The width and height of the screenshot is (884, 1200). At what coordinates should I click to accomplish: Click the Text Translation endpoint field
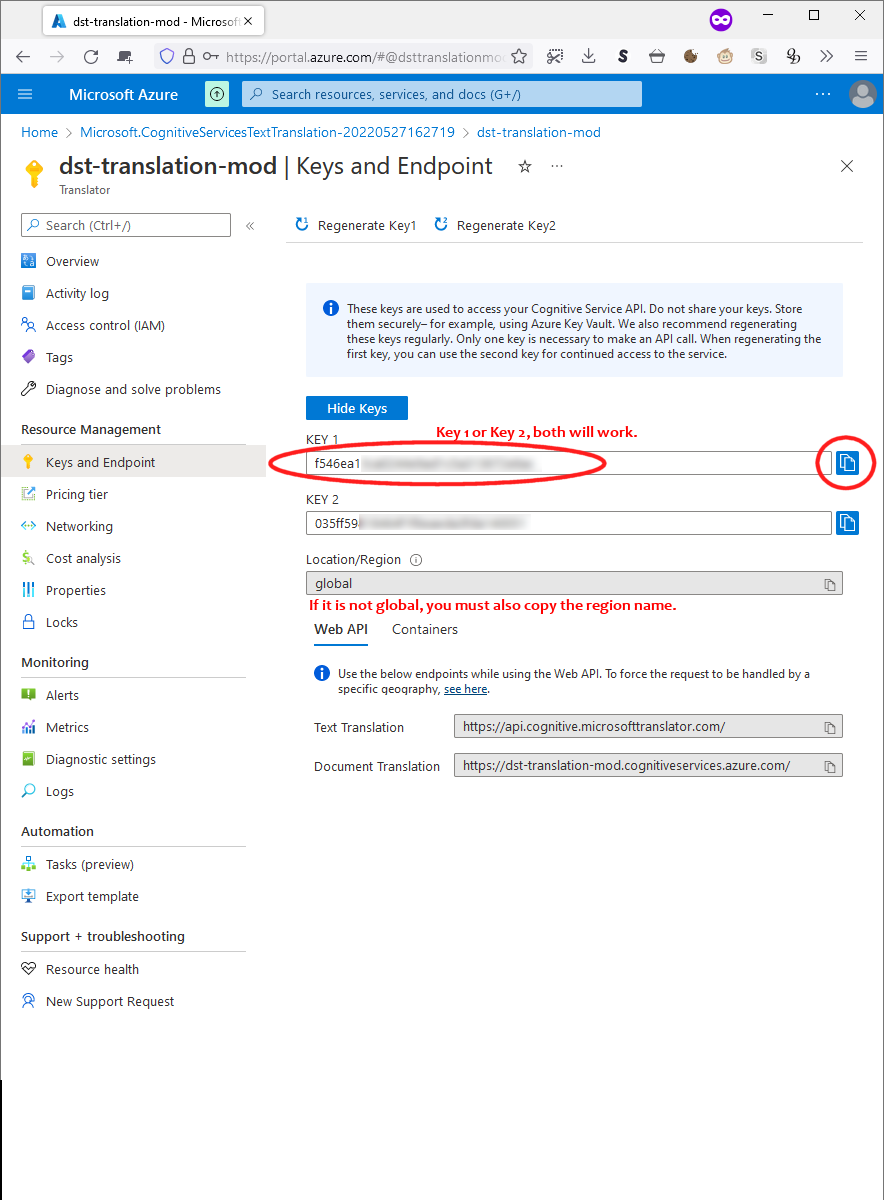[x=648, y=727]
